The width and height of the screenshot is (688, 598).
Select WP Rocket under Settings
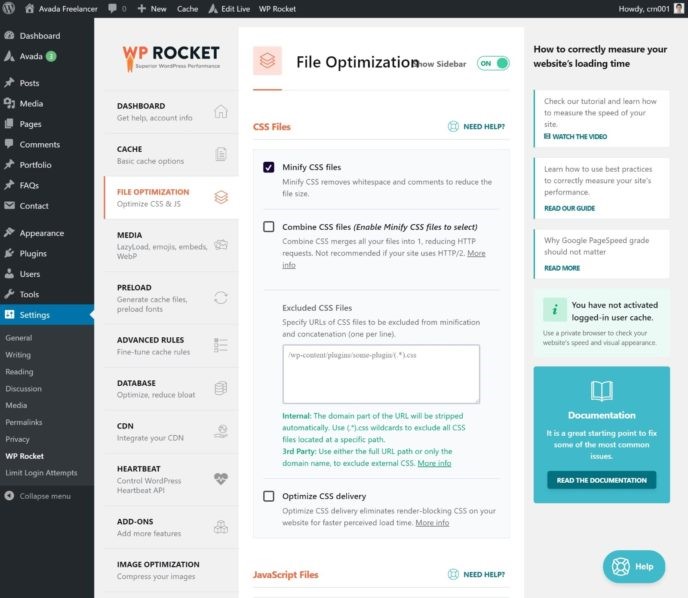25,456
